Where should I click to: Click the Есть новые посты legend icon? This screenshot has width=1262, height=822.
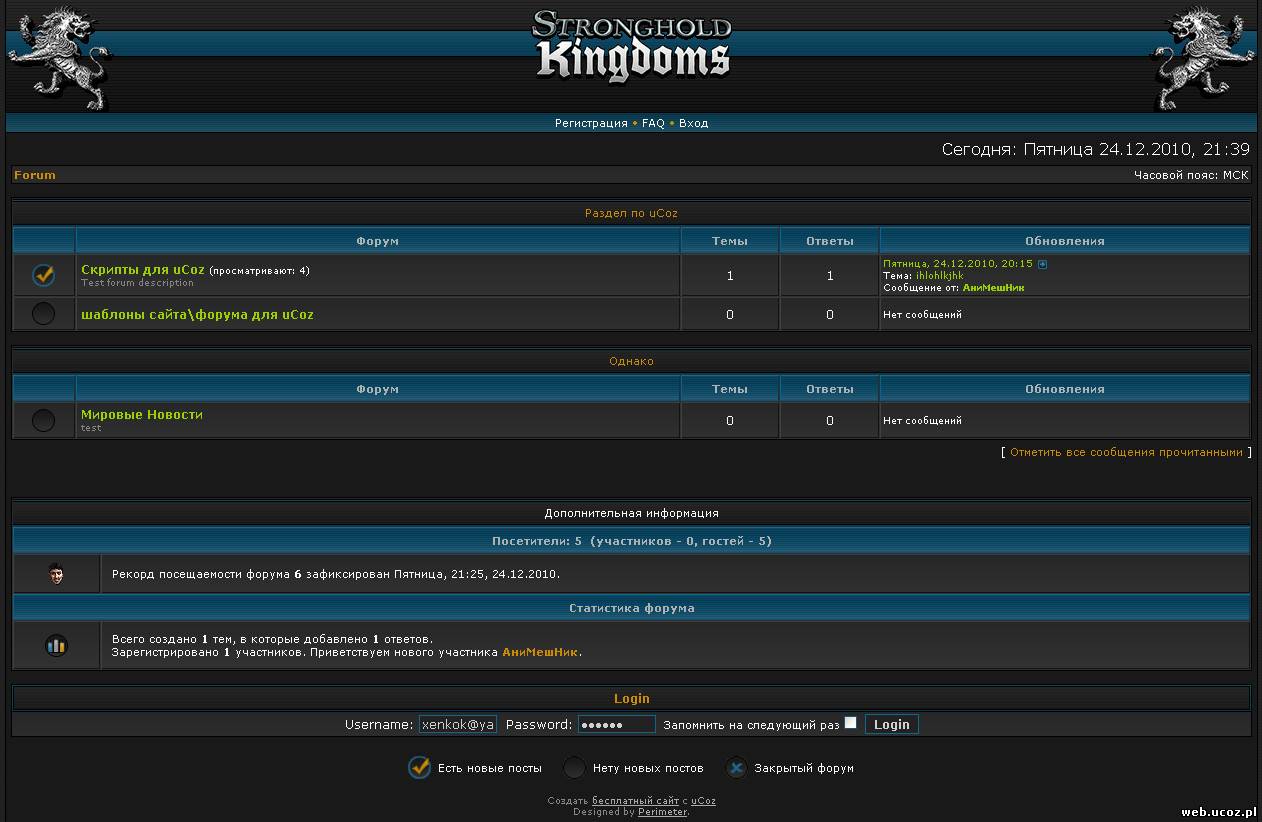[419, 768]
